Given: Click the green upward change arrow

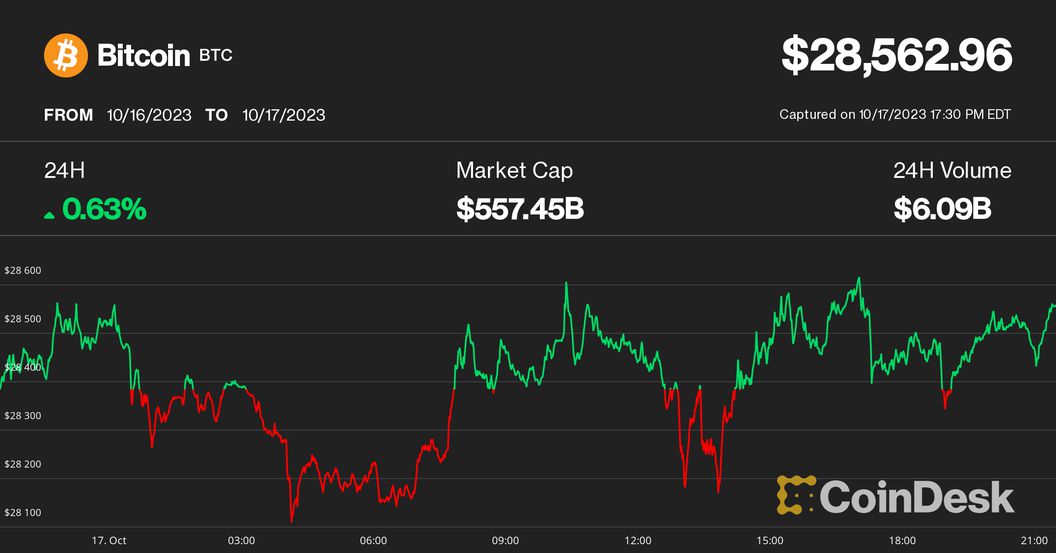Looking at the screenshot, I should (50, 211).
